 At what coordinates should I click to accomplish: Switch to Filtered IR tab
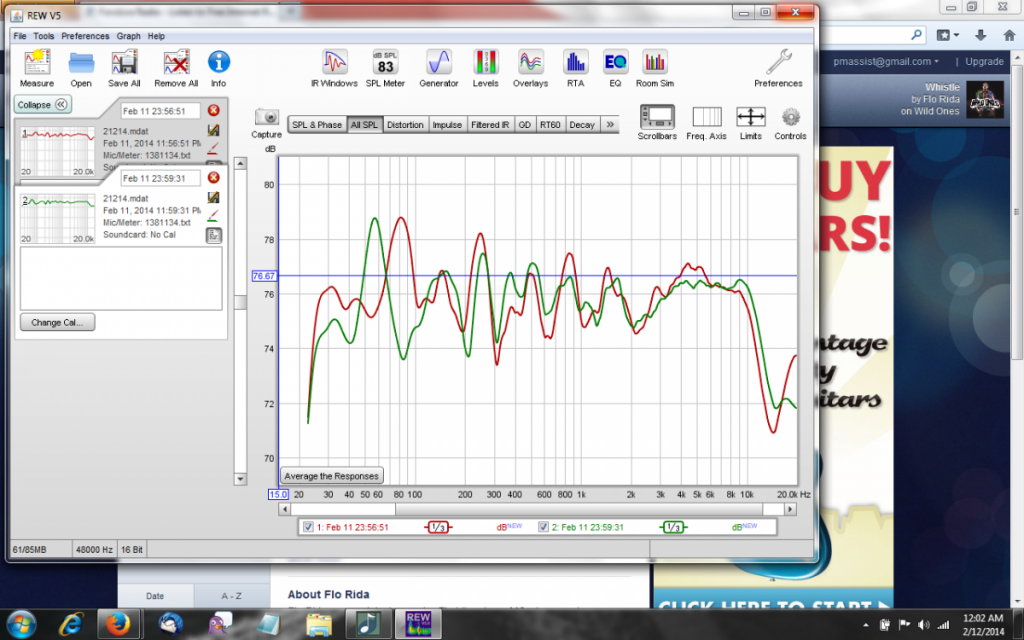[490, 125]
